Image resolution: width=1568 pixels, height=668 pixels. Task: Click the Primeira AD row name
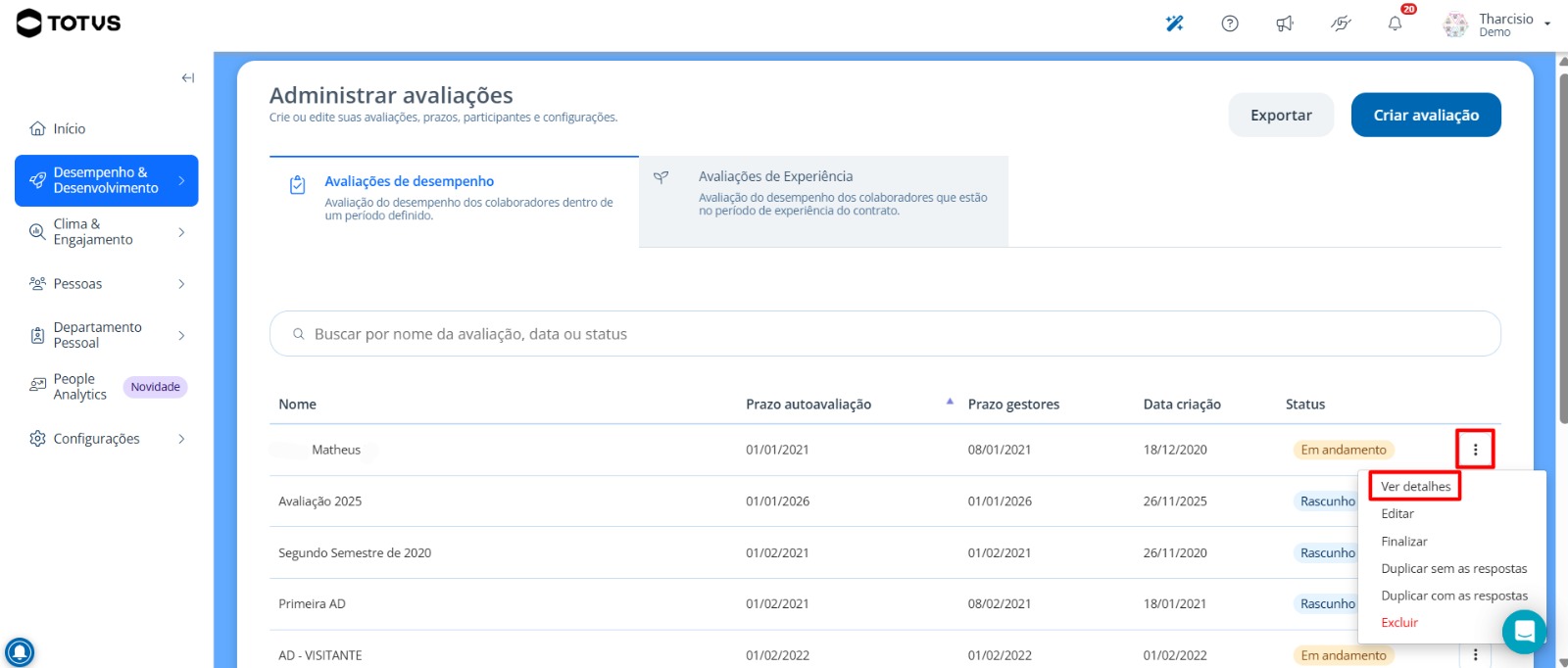pyautogui.click(x=312, y=604)
